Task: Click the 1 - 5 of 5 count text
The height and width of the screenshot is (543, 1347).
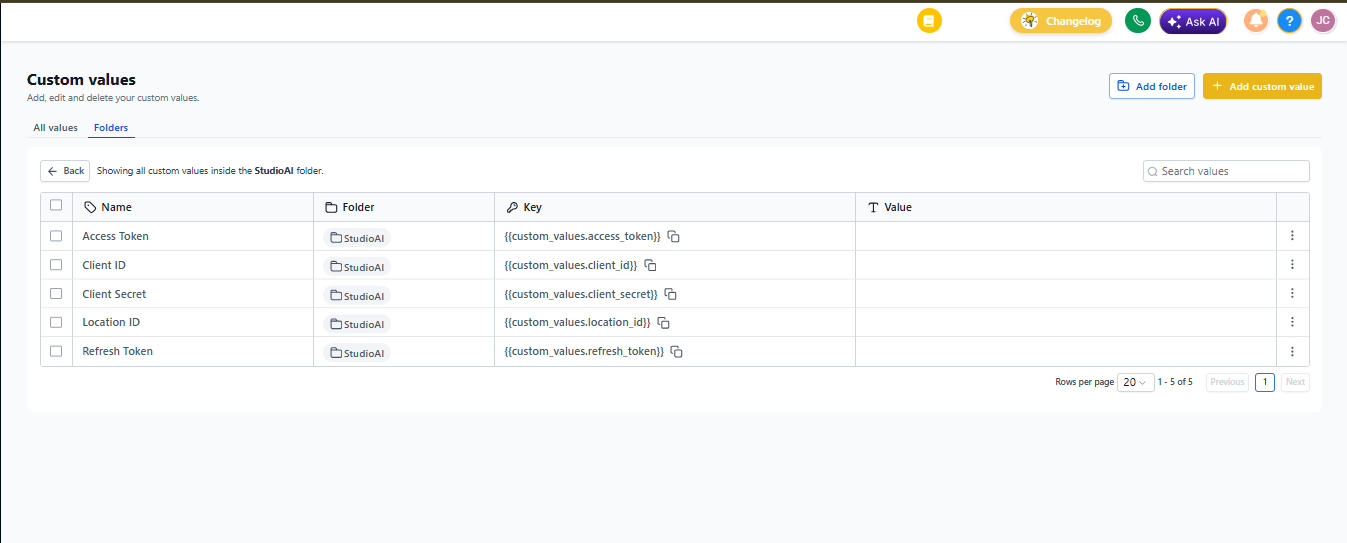Action: 1175,382
